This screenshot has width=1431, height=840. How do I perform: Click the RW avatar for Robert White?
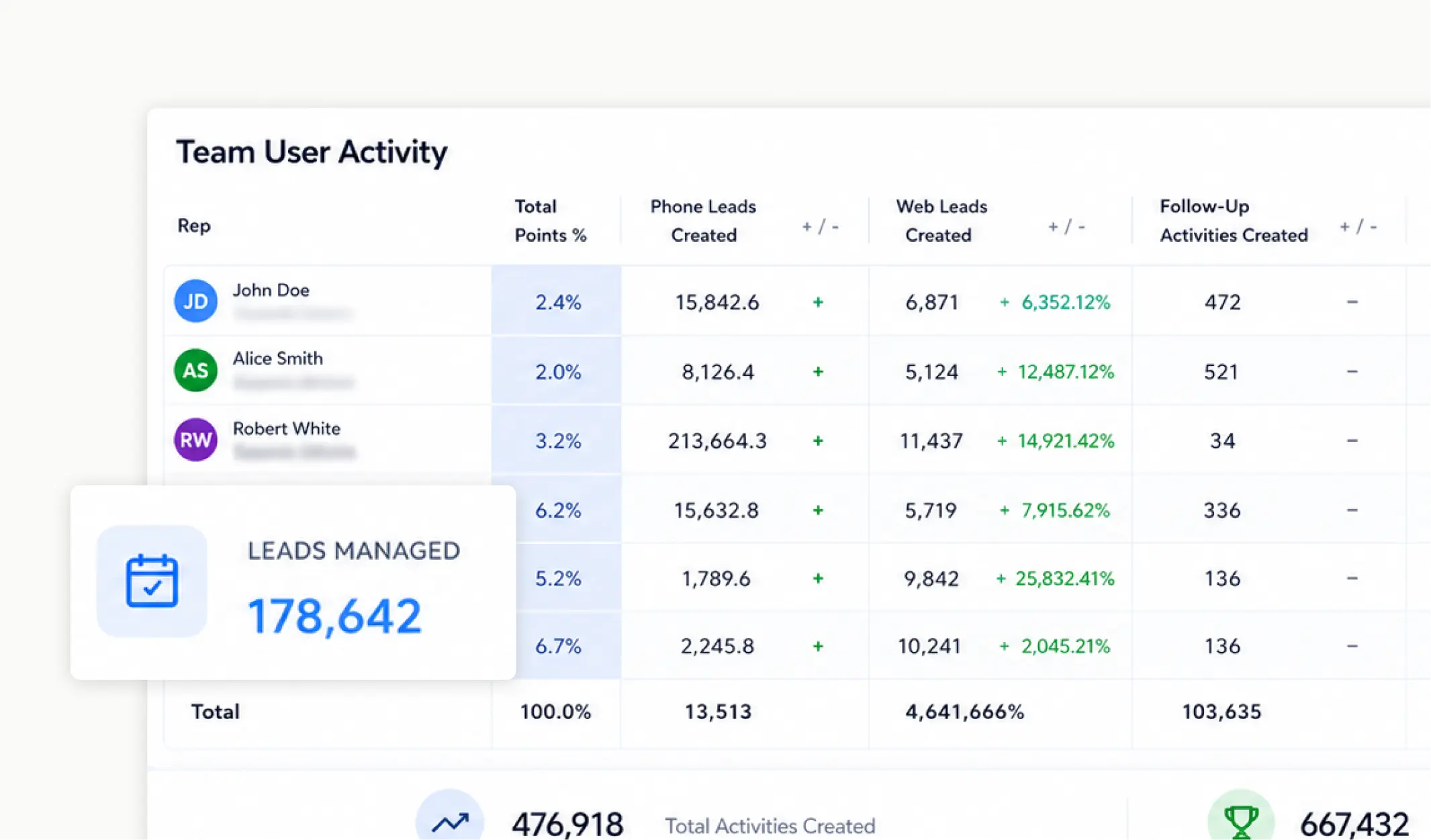tap(195, 440)
